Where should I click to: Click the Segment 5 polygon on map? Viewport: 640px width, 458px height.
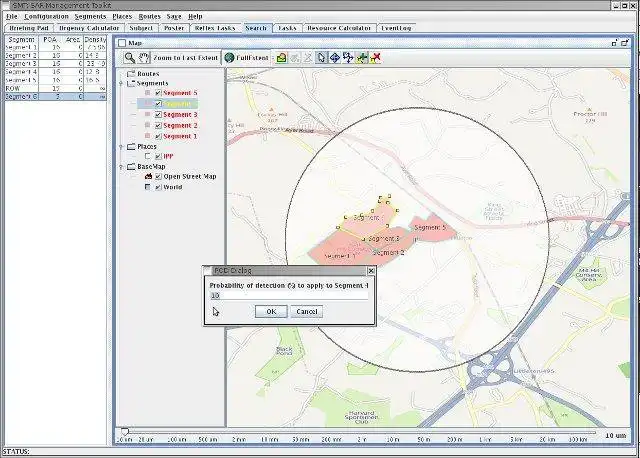click(x=432, y=227)
